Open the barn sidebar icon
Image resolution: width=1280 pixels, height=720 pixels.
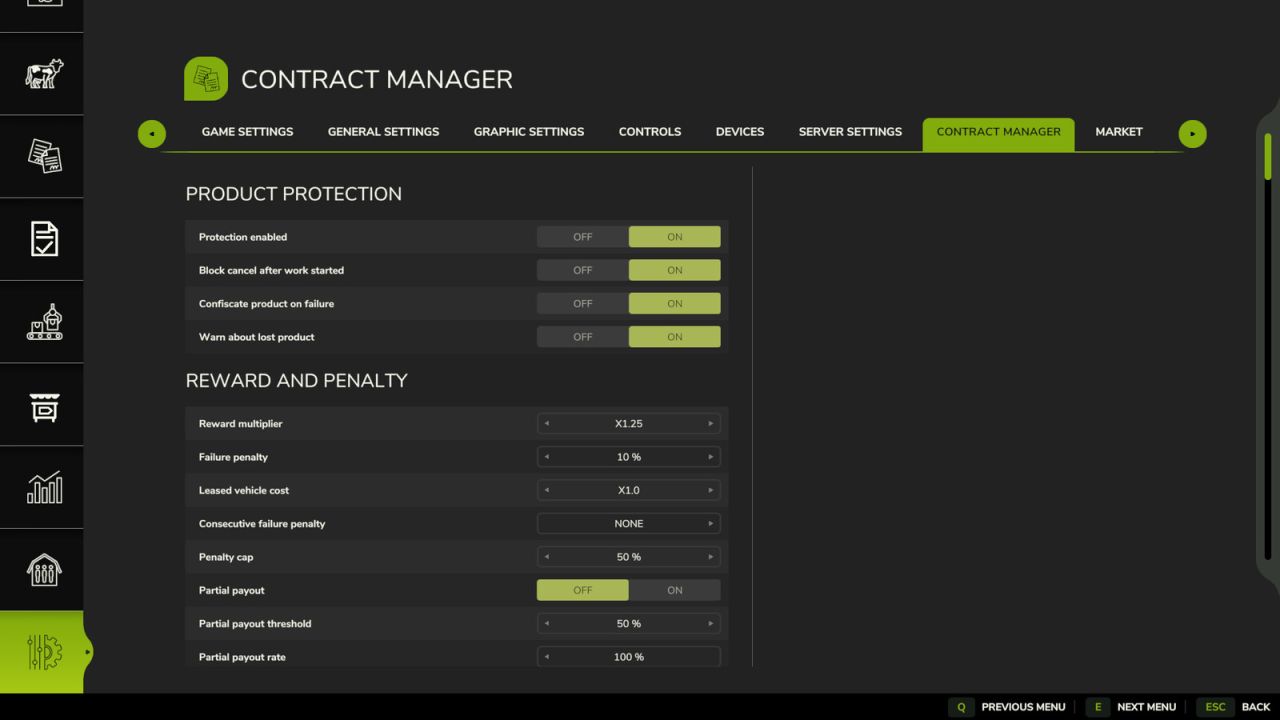coord(43,570)
